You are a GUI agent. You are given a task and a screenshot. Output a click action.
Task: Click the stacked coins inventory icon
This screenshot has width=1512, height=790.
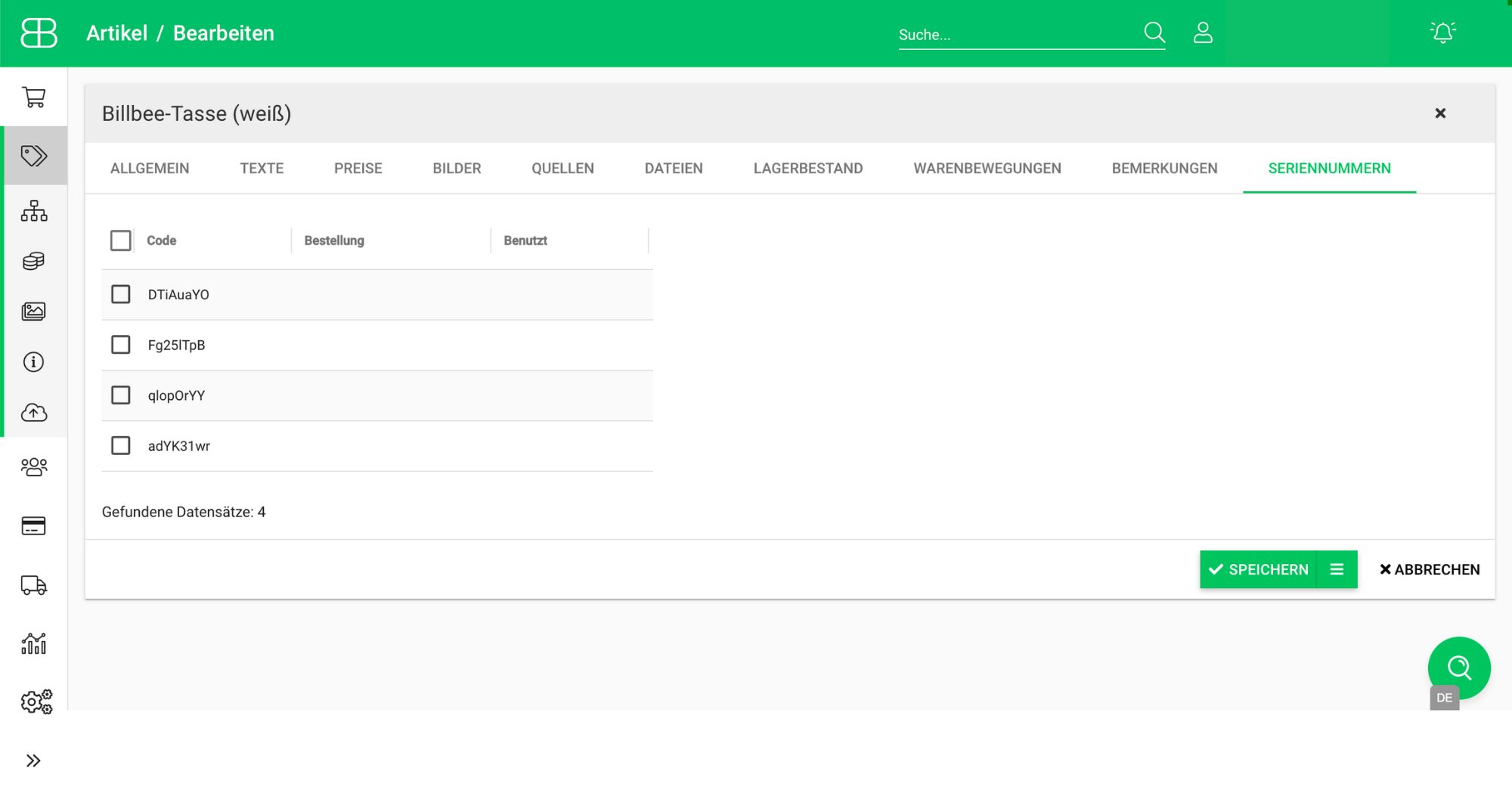[x=34, y=261]
